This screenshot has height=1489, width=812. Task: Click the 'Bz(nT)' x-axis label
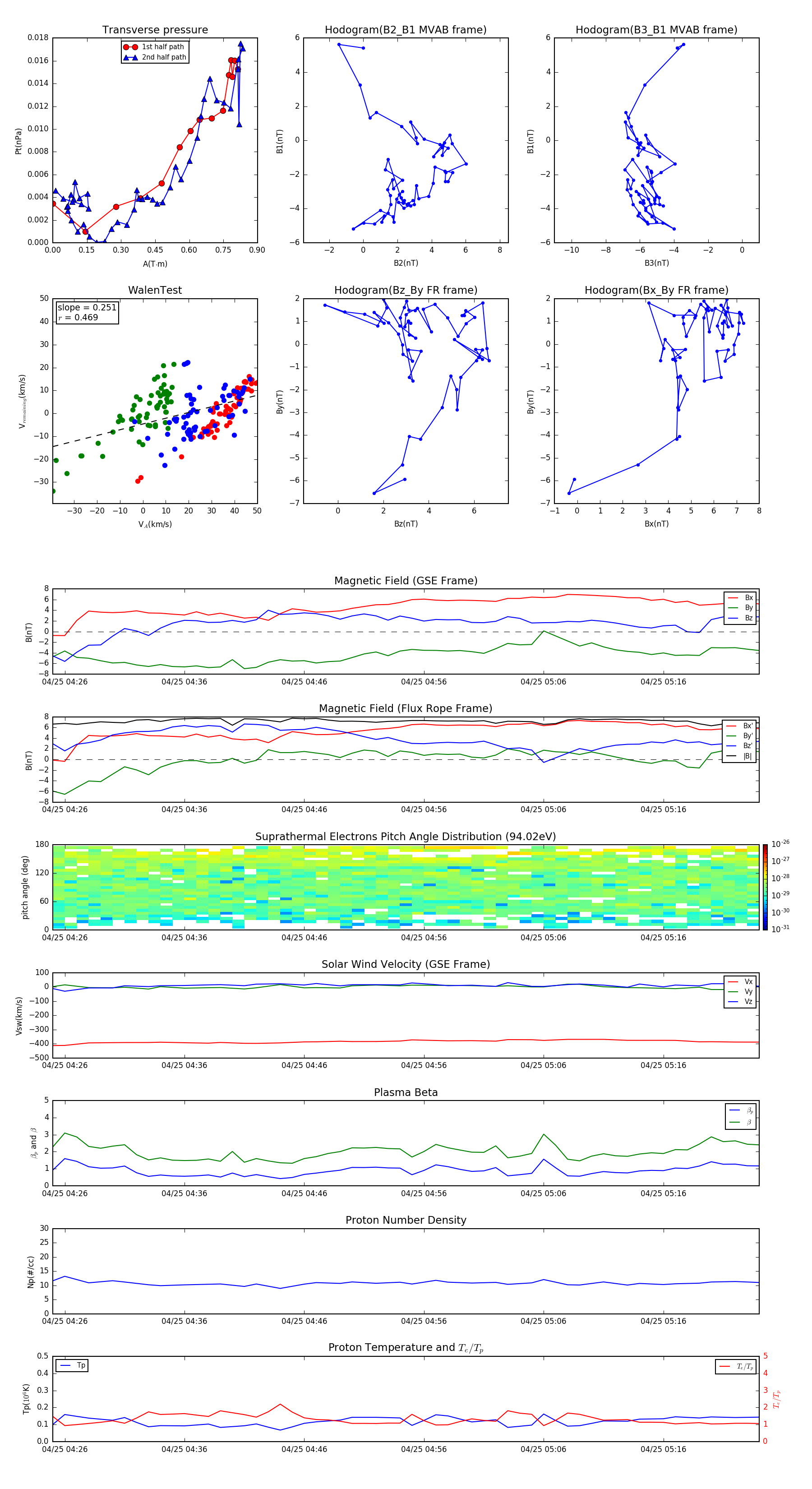tap(406, 524)
